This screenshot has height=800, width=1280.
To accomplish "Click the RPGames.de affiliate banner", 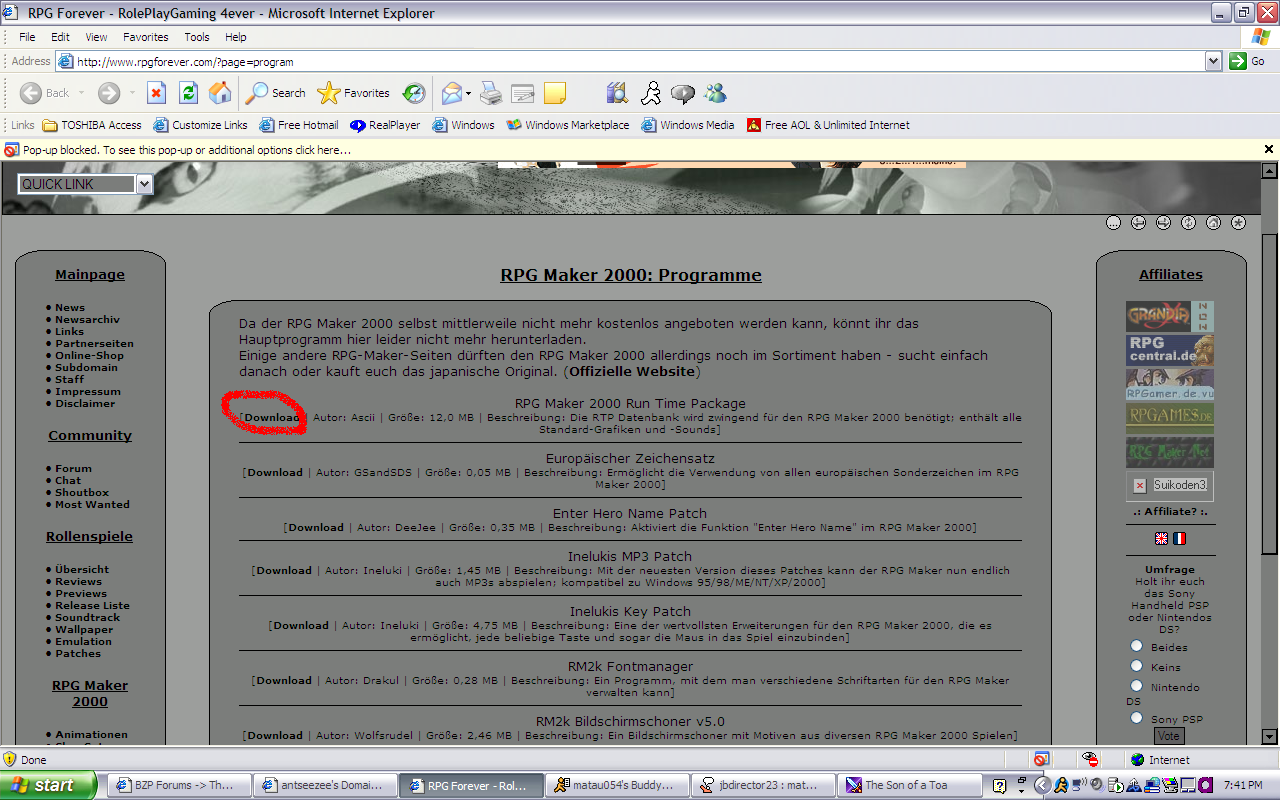I will 1170,418.
